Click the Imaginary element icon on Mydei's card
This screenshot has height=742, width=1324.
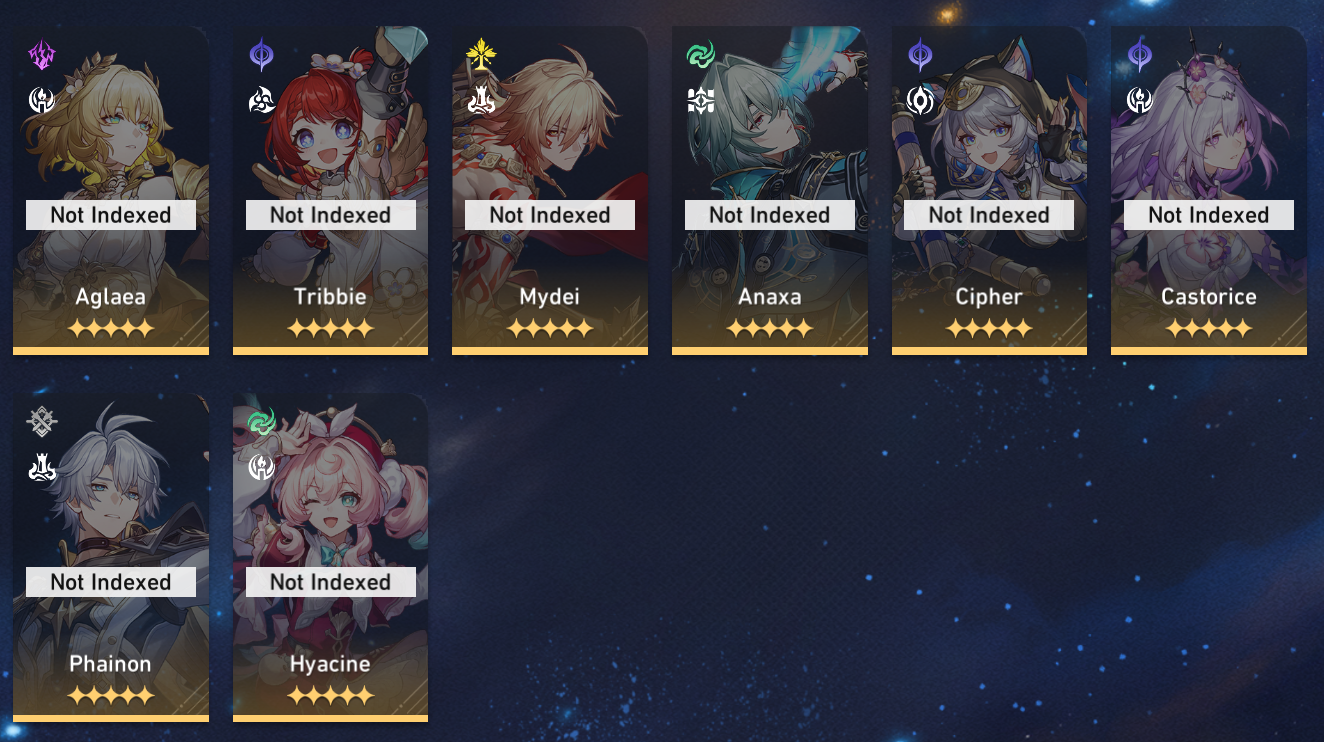click(481, 55)
